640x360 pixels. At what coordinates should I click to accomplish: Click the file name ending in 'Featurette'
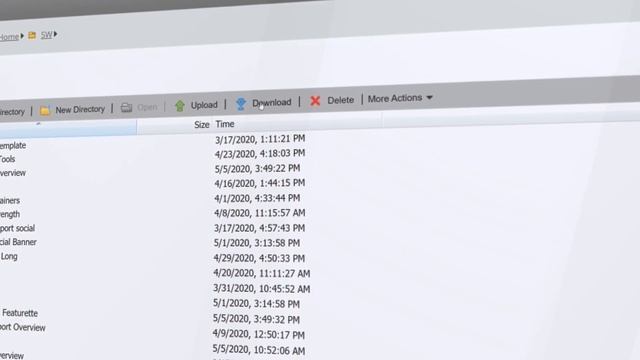(x=20, y=313)
